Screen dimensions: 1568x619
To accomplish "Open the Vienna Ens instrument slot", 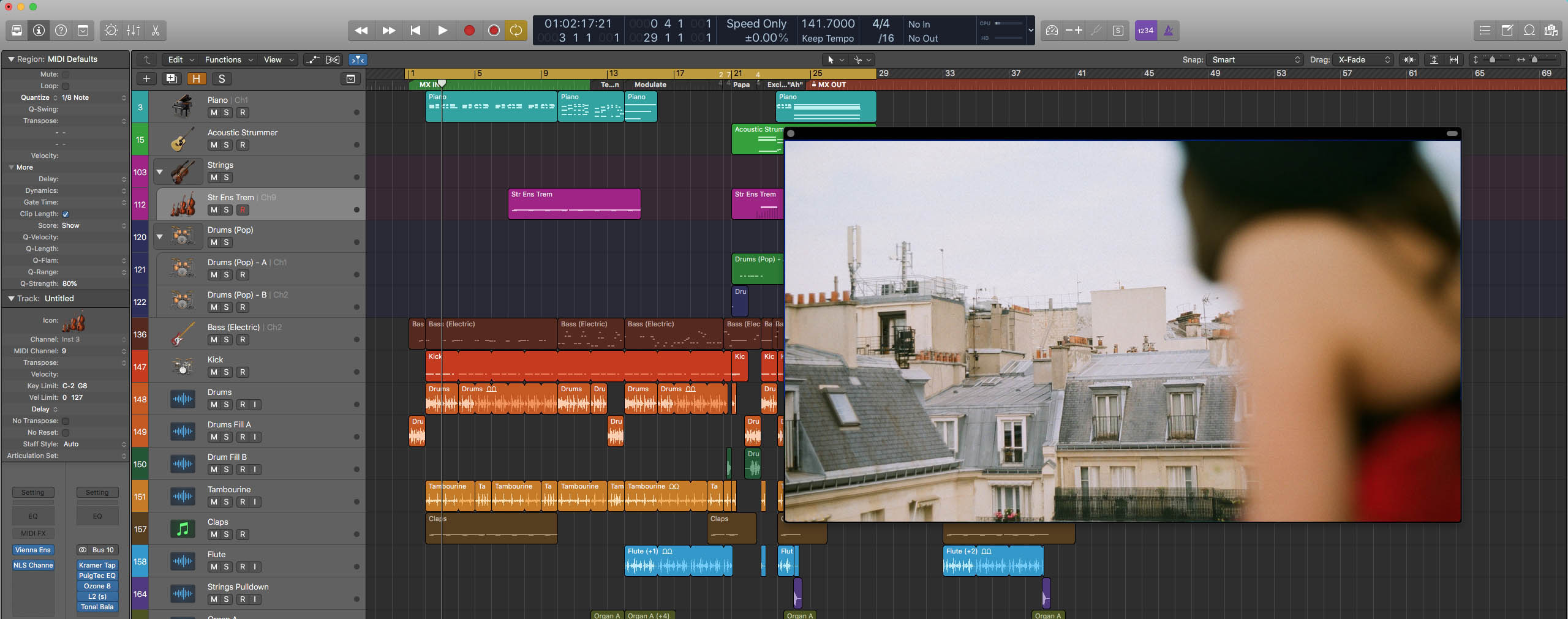I will pos(33,550).
